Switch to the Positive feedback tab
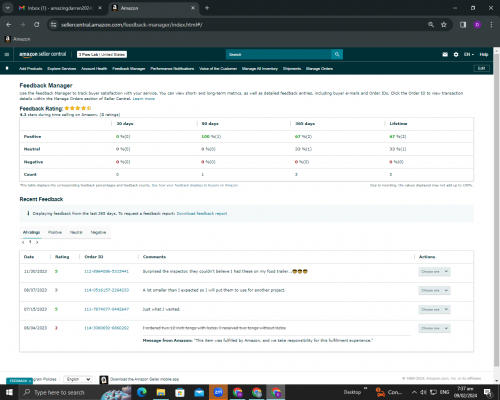 (55, 232)
